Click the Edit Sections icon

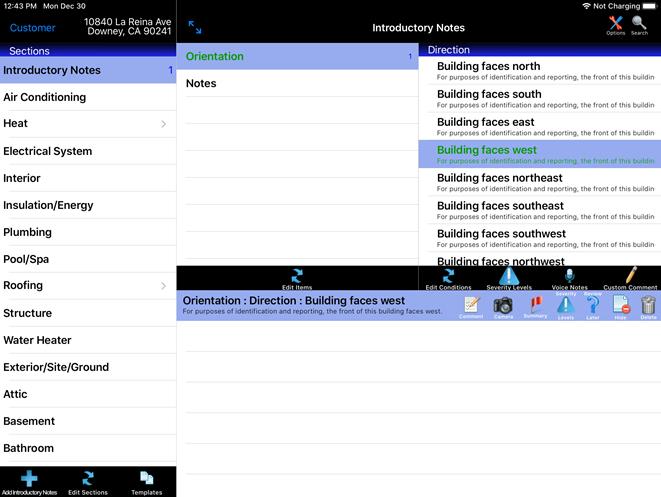(x=88, y=481)
